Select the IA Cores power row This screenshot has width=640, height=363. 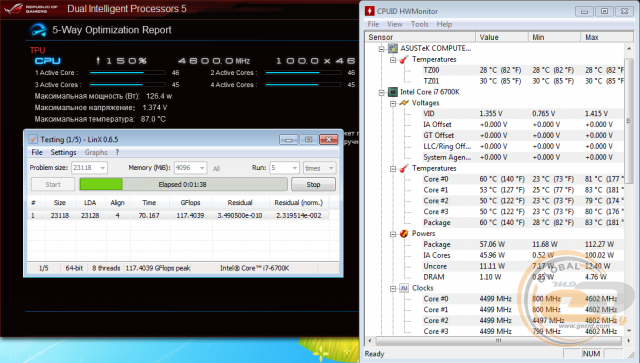tap(523, 255)
